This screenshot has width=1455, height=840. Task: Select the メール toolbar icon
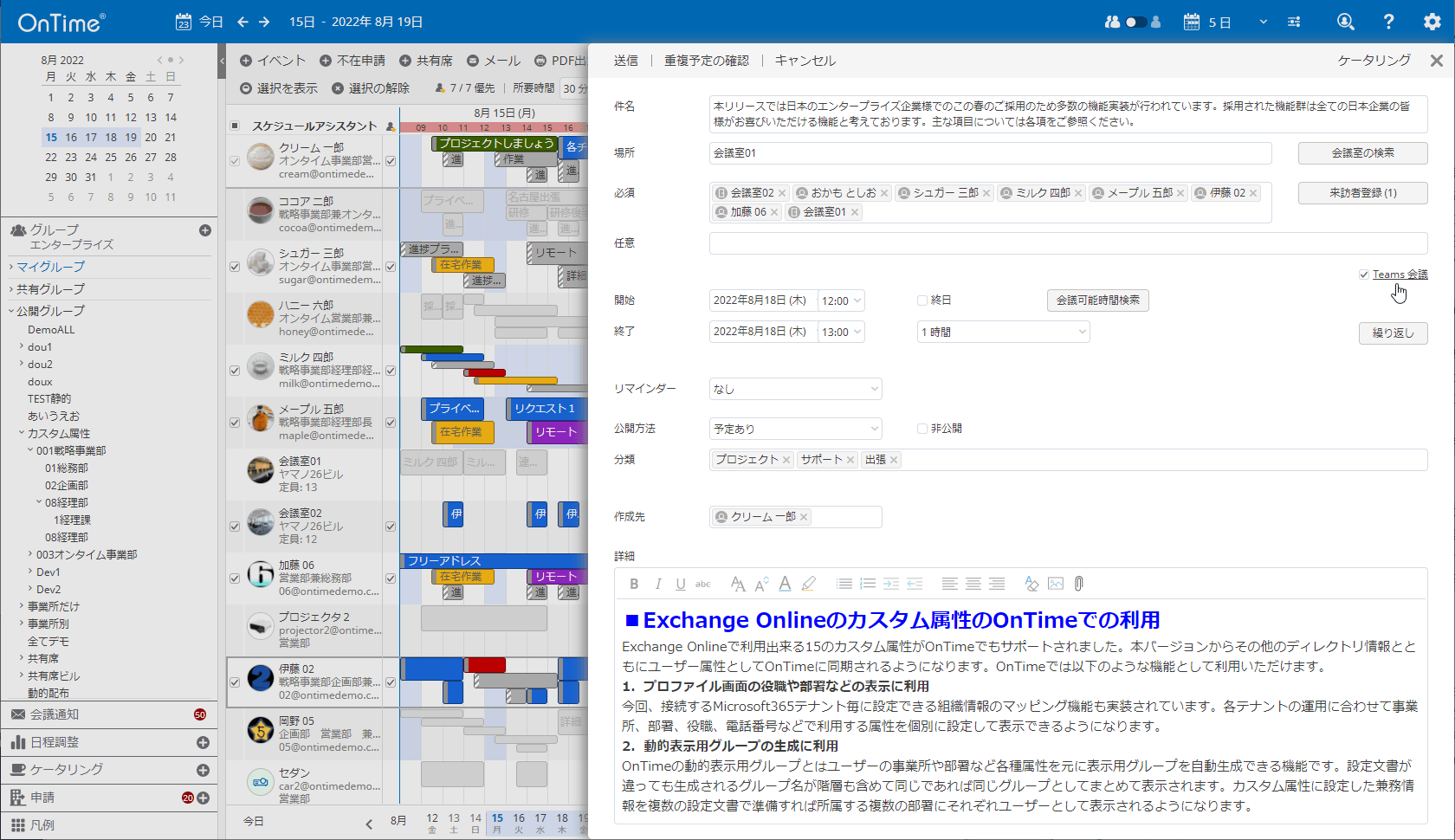pyautogui.click(x=494, y=60)
